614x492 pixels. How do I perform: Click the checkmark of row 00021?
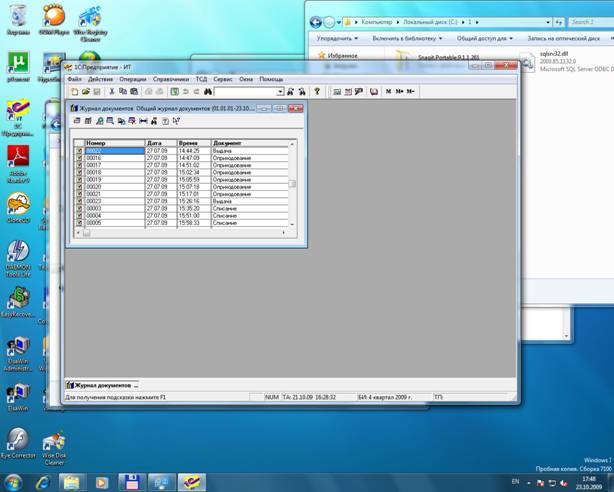click(x=79, y=194)
